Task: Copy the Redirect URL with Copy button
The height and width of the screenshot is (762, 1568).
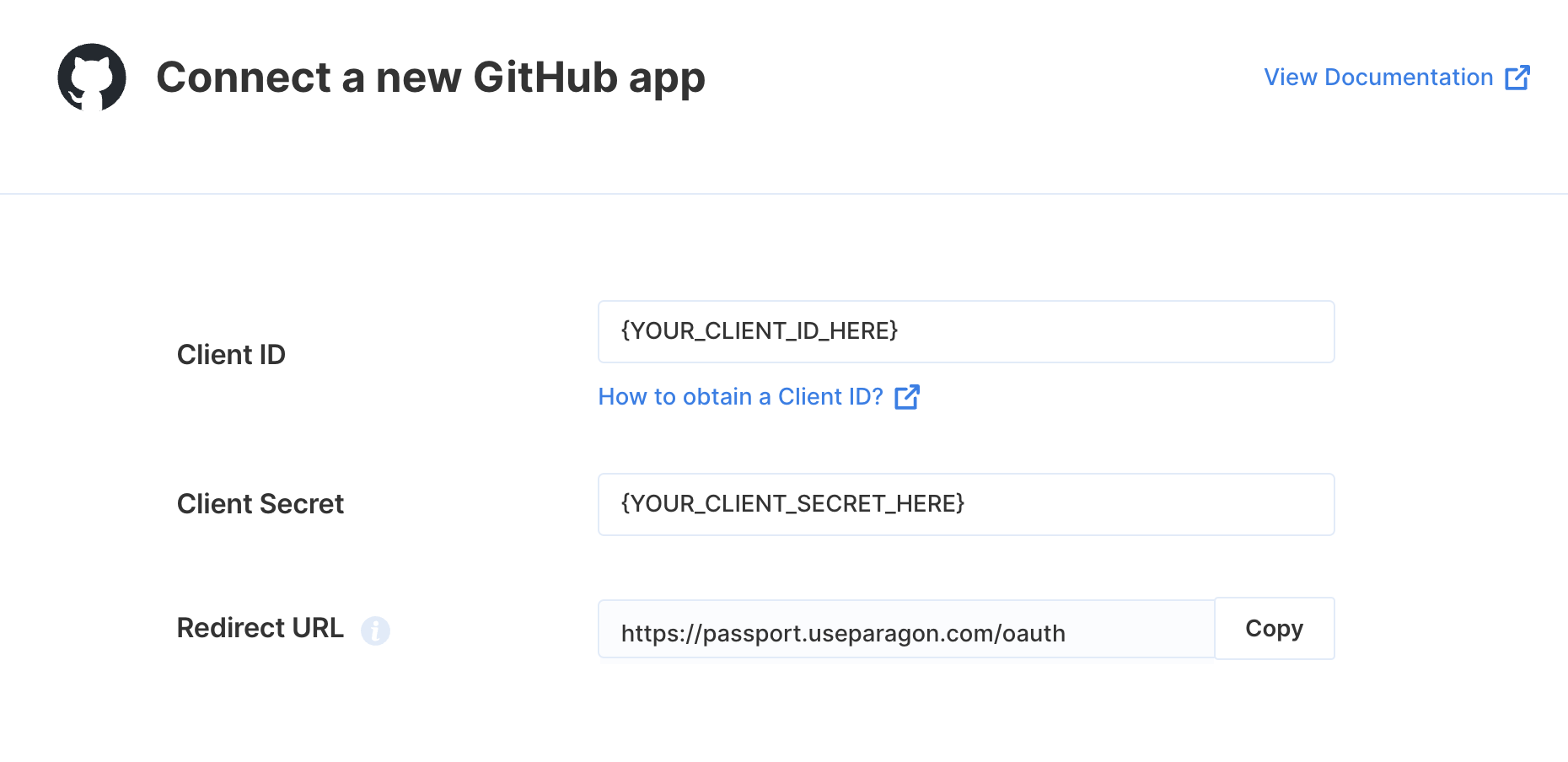Action: pyautogui.click(x=1275, y=629)
